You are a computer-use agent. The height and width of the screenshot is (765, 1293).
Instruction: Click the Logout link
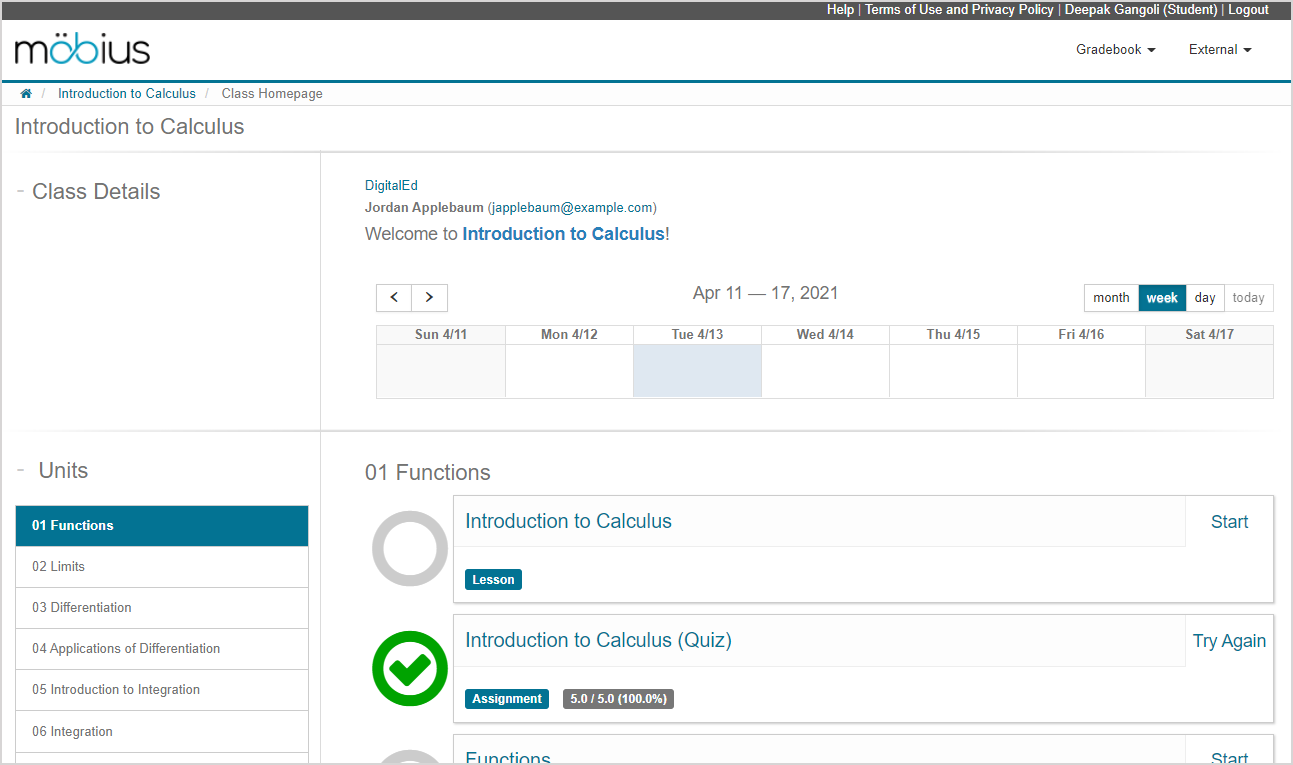[1248, 9]
